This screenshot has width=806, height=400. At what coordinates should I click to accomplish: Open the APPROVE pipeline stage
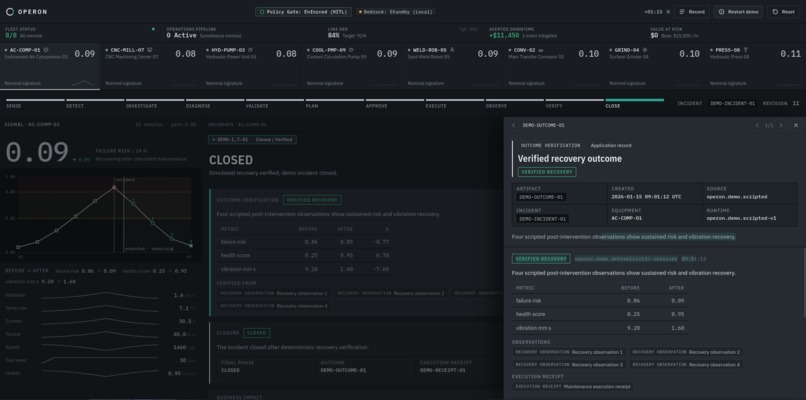395,103
